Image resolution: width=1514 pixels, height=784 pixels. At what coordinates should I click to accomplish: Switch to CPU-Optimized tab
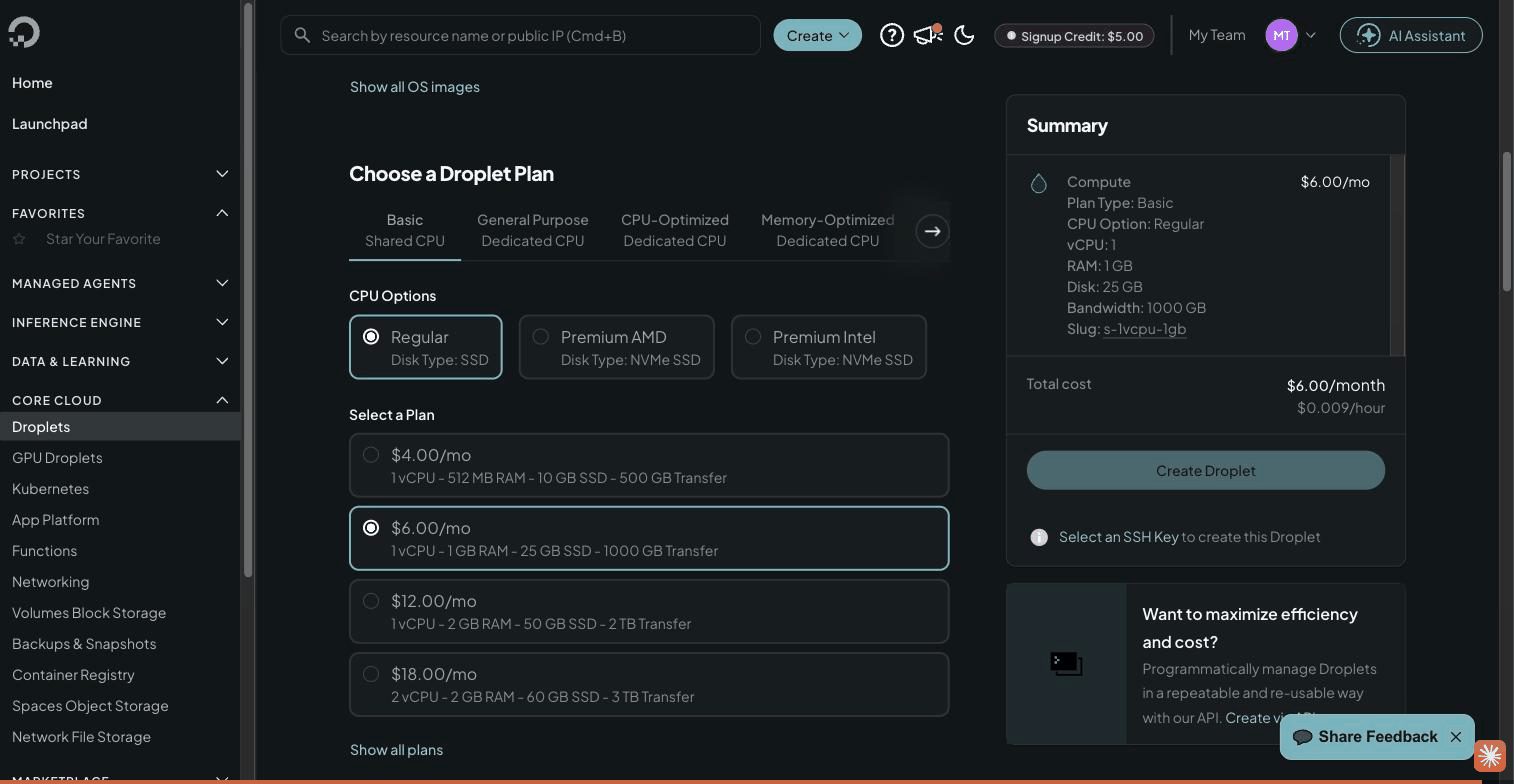pyautogui.click(x=674, y=230)
